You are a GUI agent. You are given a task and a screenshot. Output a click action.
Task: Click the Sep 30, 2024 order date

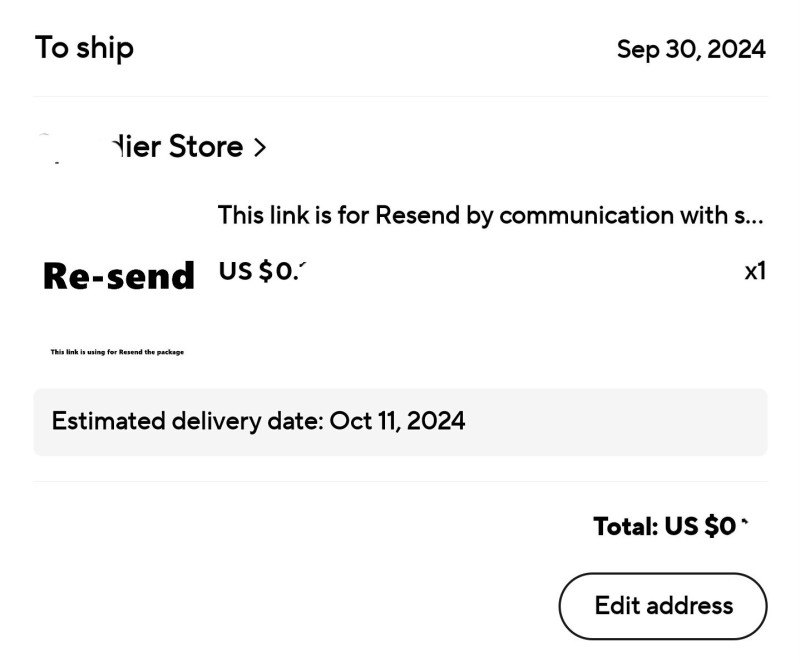click(x=691, y=49)
